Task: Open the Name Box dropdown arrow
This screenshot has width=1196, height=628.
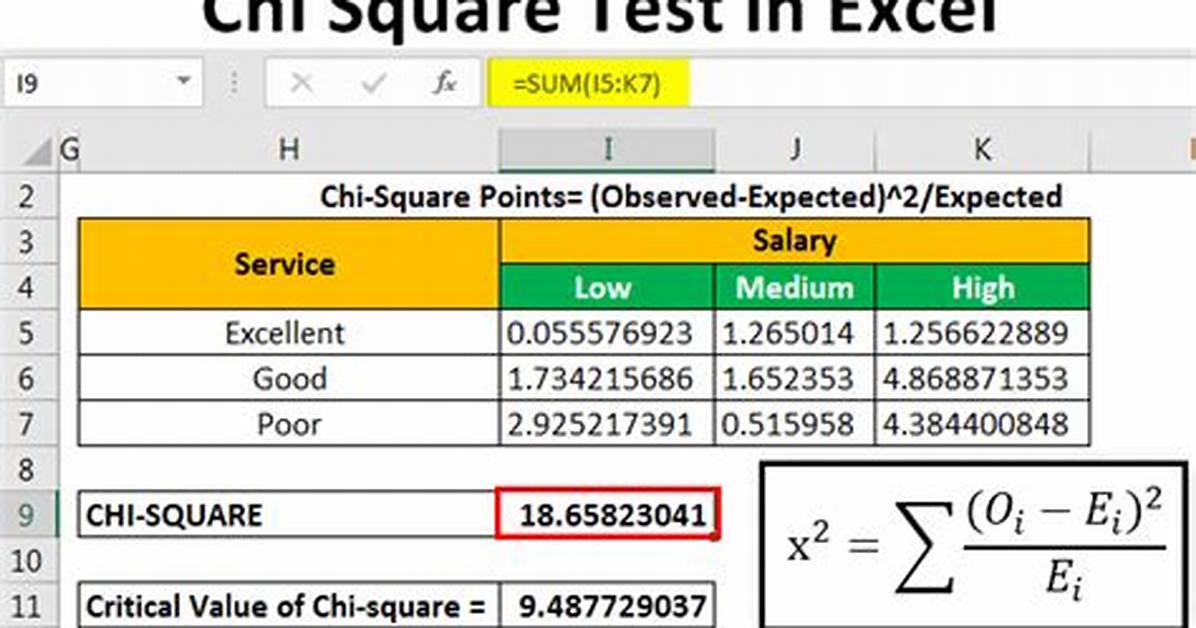Action: [x=183, y=81]
